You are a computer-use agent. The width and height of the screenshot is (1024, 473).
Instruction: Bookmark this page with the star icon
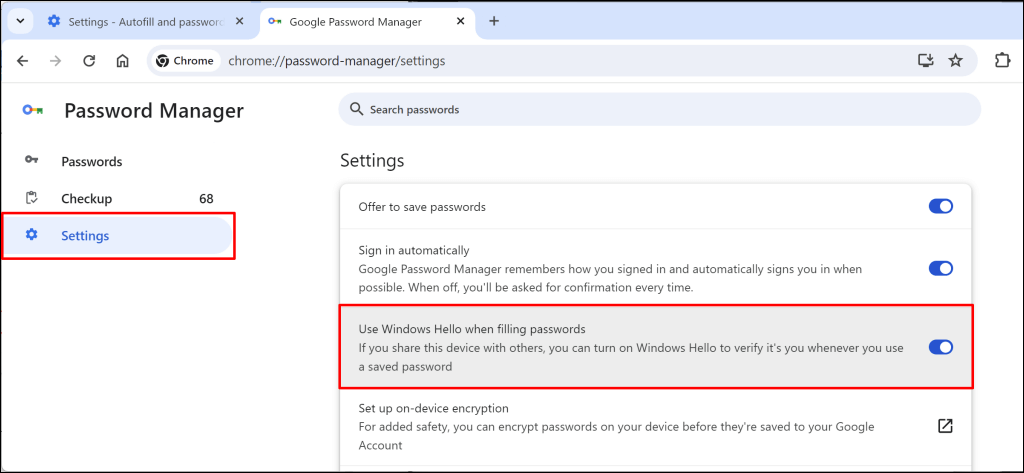coord(956,60)
